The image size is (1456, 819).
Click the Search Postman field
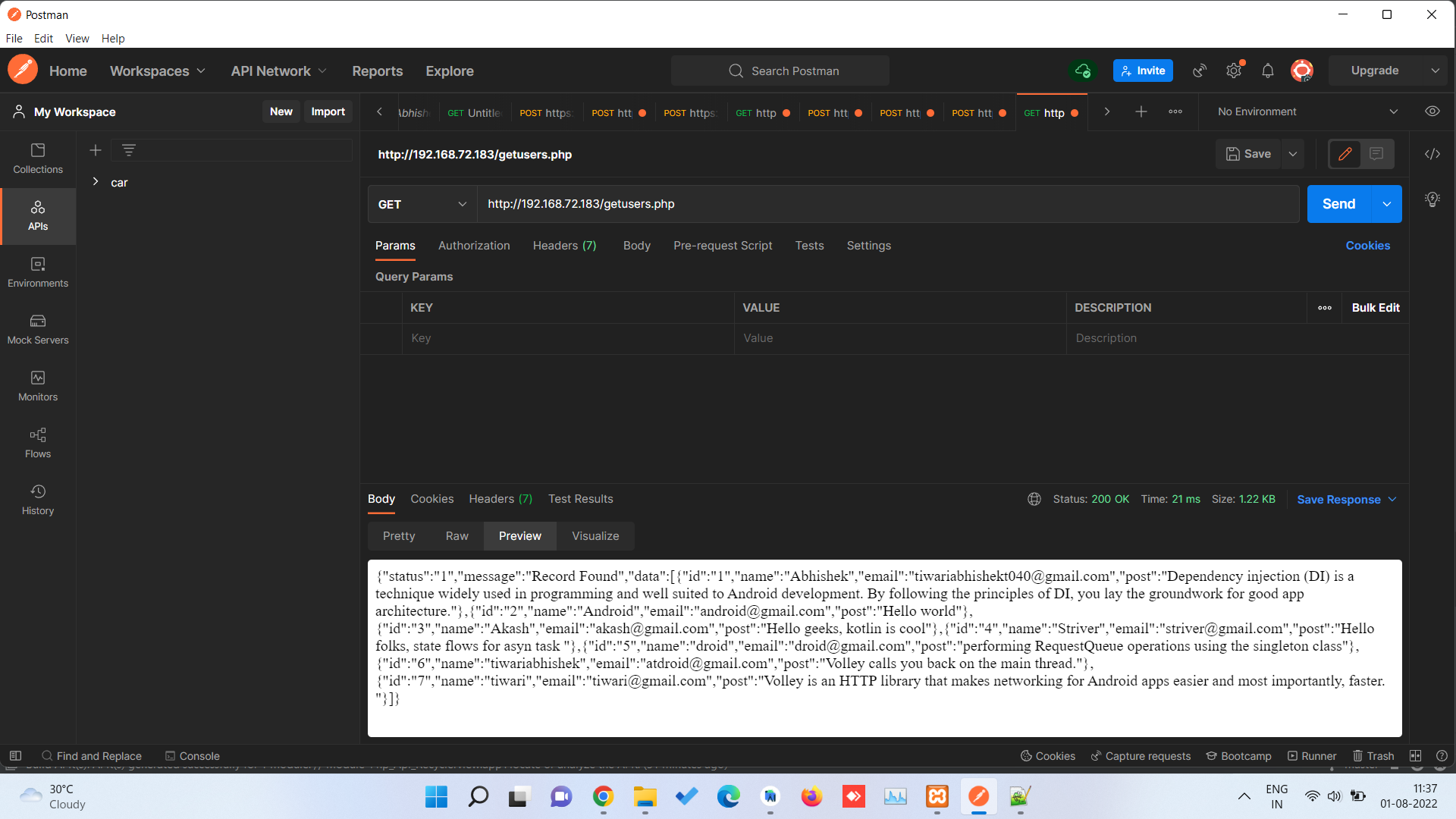[x=780, y=71]
